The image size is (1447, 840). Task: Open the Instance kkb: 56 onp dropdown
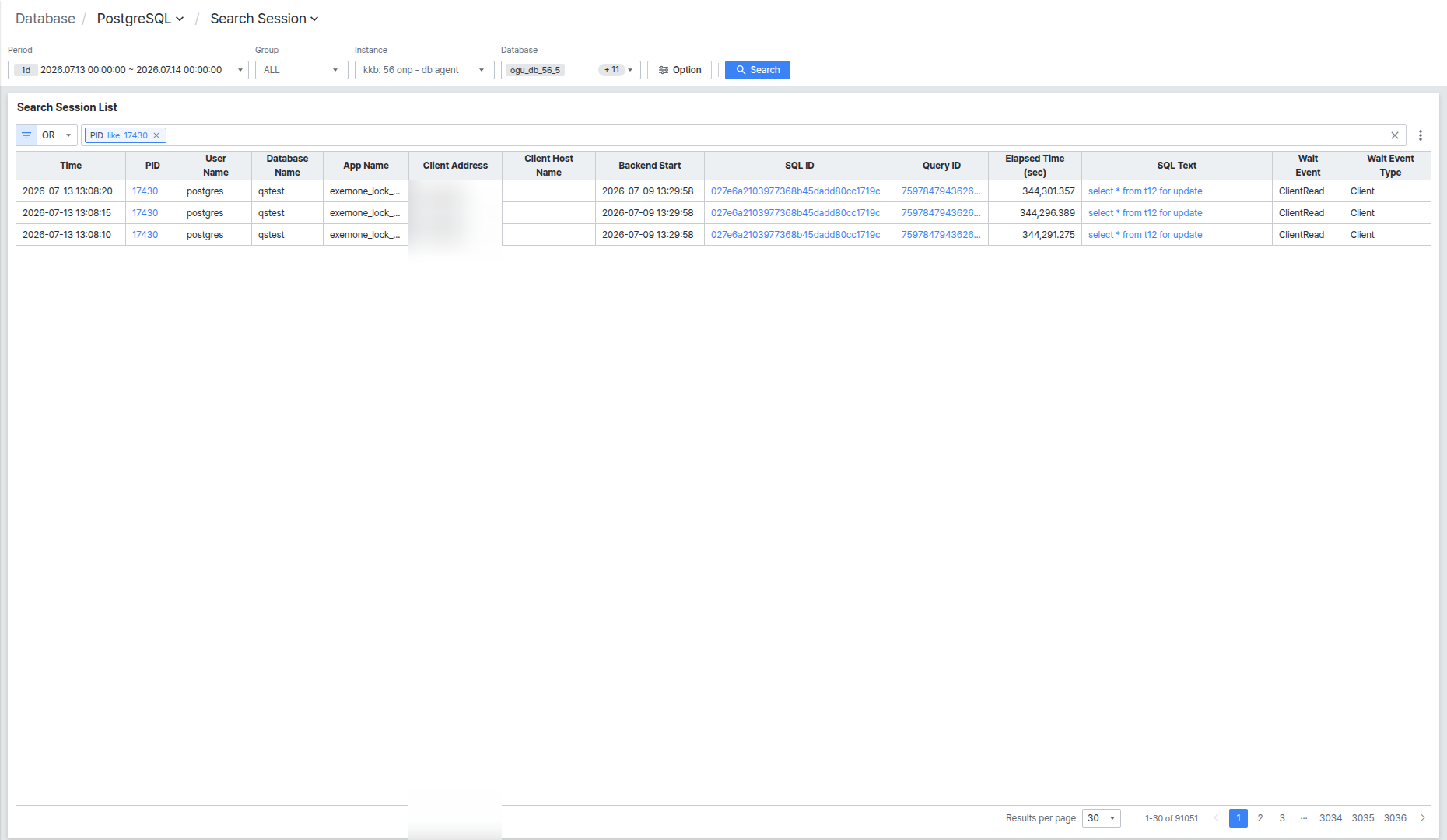pyautogui.click(x=425, y=70)
